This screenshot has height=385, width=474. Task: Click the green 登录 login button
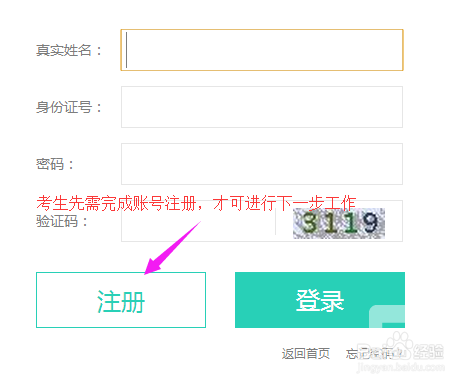(x=320, y=300)
